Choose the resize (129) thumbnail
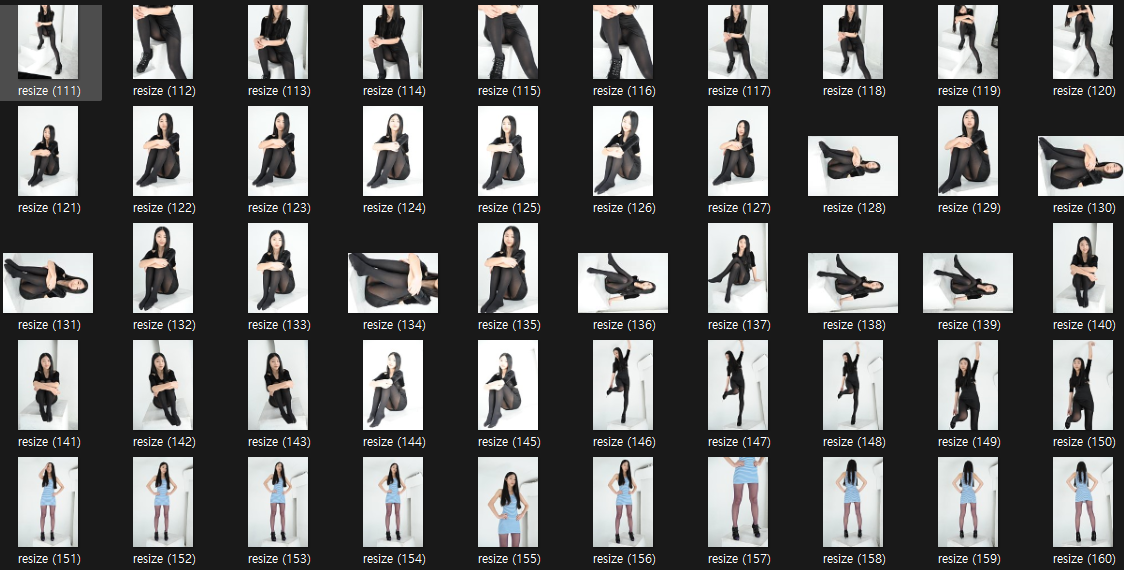 (968, 151)
